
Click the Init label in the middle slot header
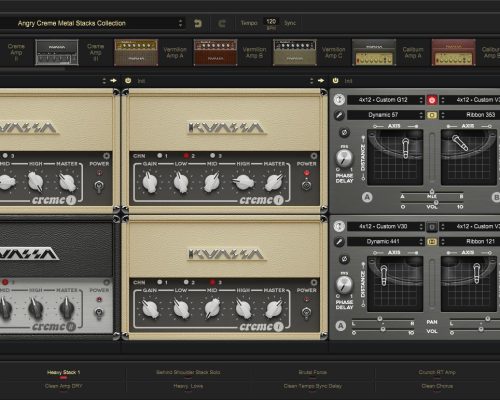141,81
